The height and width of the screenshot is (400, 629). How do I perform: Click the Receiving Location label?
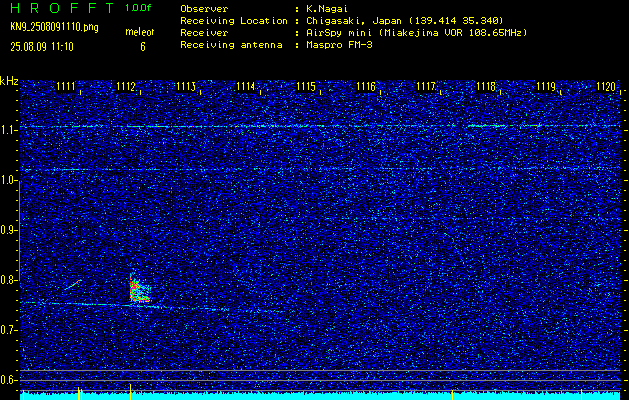(234, 20)
